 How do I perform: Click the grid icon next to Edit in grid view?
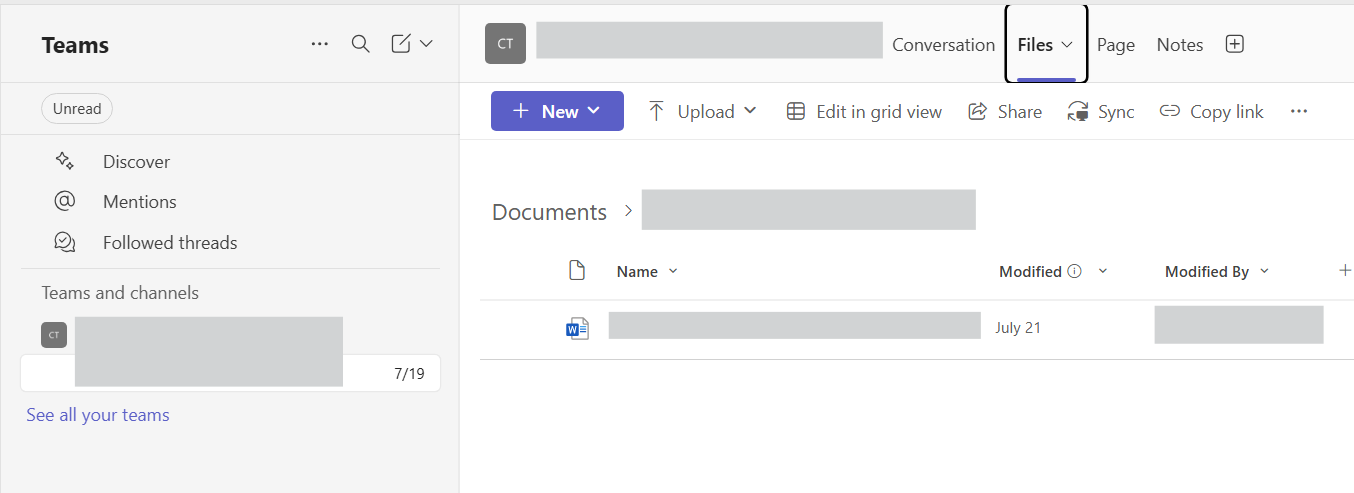pos(796,111)
